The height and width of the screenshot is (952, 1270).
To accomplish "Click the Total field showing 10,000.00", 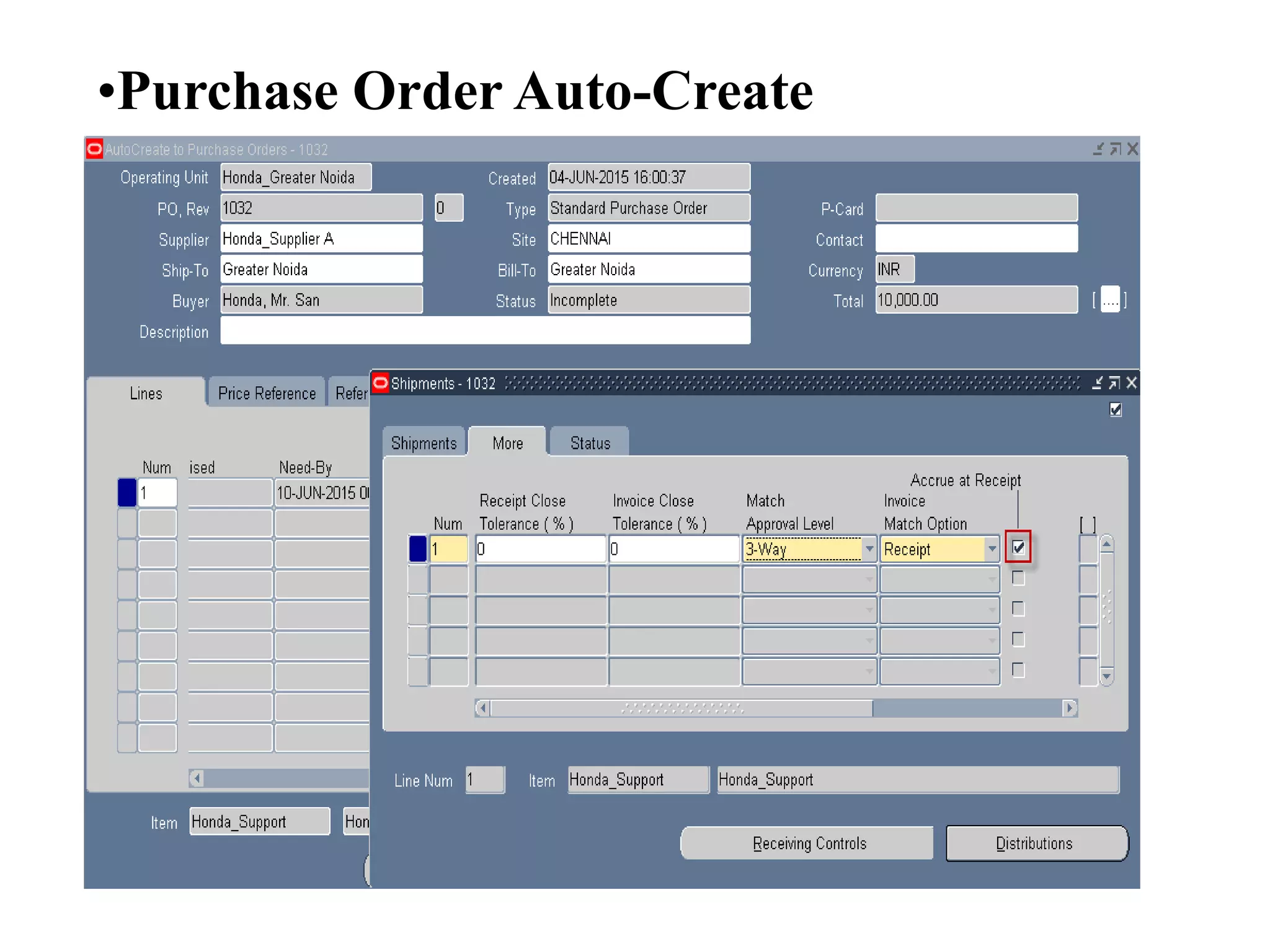I will [977, 300].
